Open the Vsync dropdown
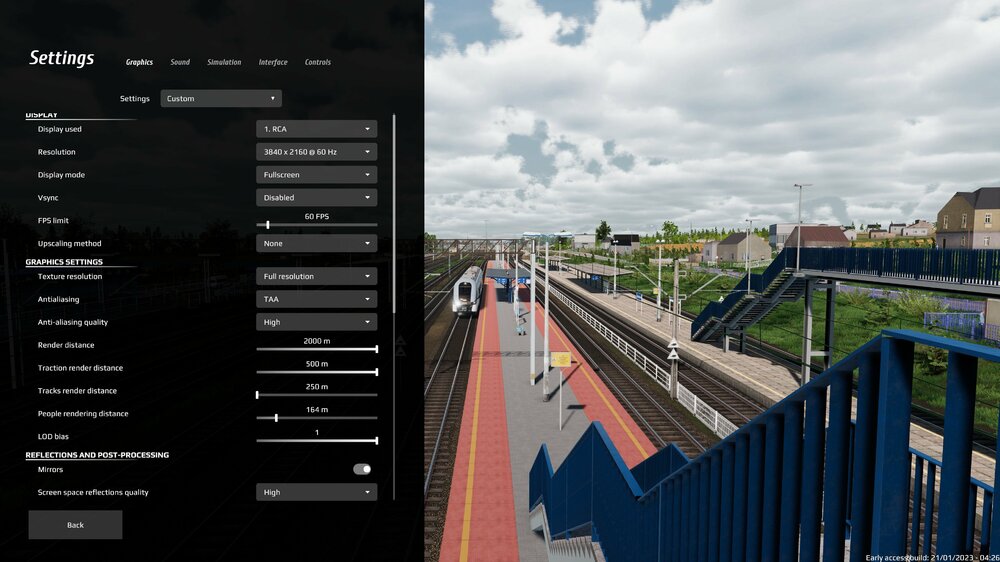Viewport: 1000px width, 562px height. click(x=316, y=198)
